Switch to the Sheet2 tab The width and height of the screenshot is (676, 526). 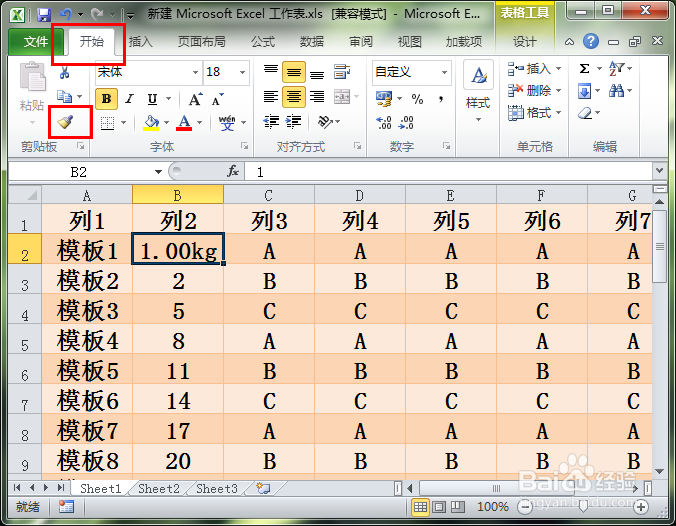159,488
